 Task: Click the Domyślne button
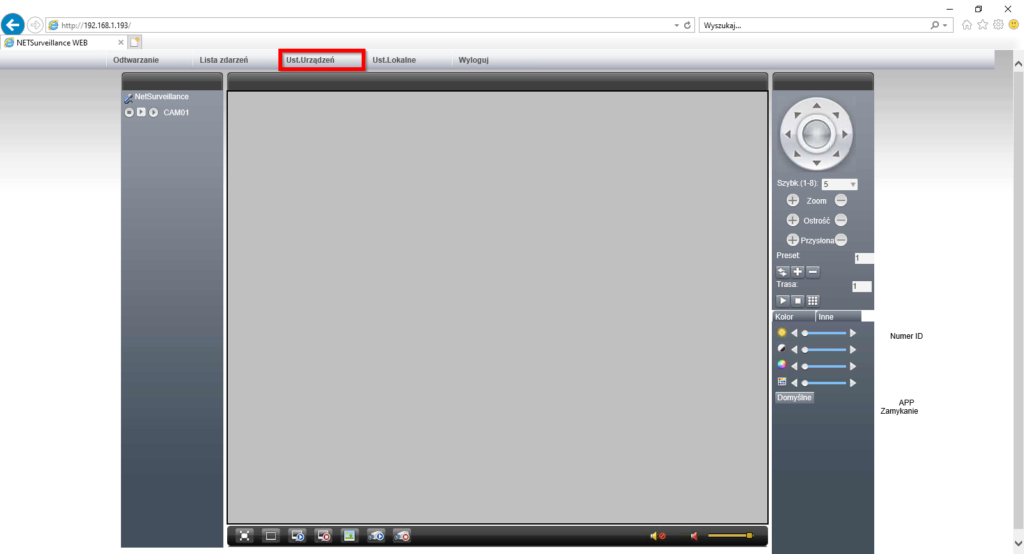795,397
